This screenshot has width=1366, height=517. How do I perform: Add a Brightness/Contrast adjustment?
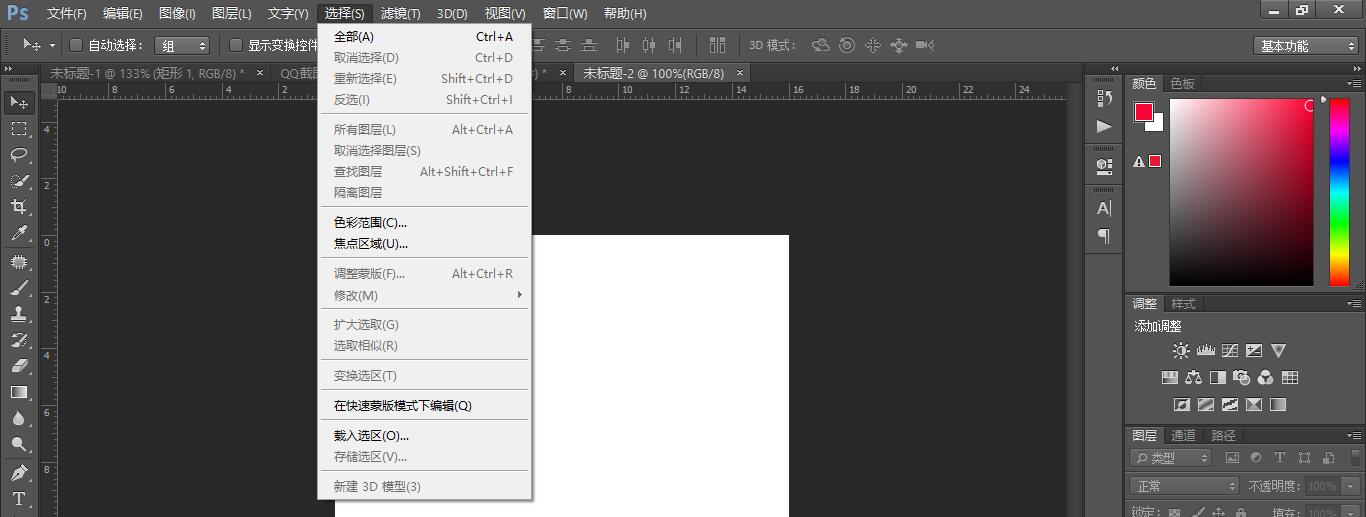click(1182, 351)
